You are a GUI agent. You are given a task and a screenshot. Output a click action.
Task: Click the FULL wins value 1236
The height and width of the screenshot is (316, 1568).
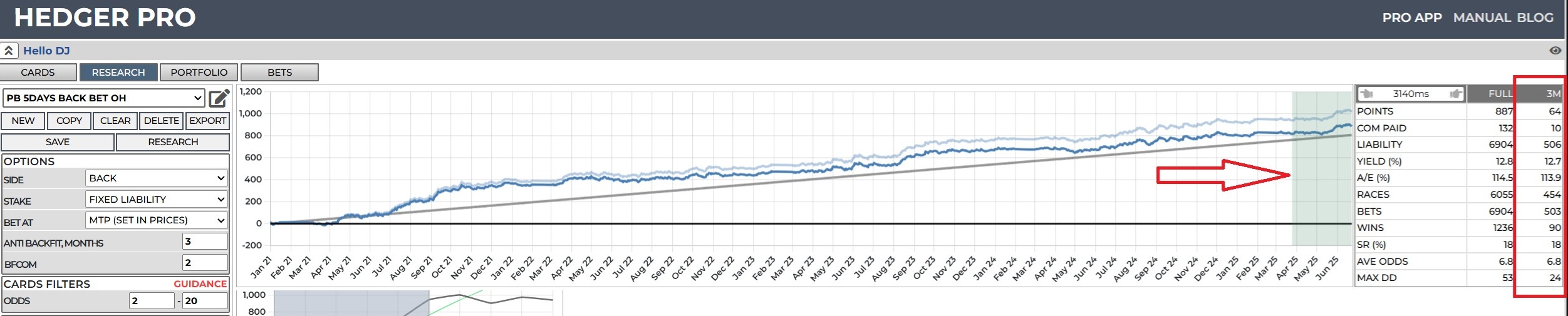pyautogui.click(x=1502, y=228)
